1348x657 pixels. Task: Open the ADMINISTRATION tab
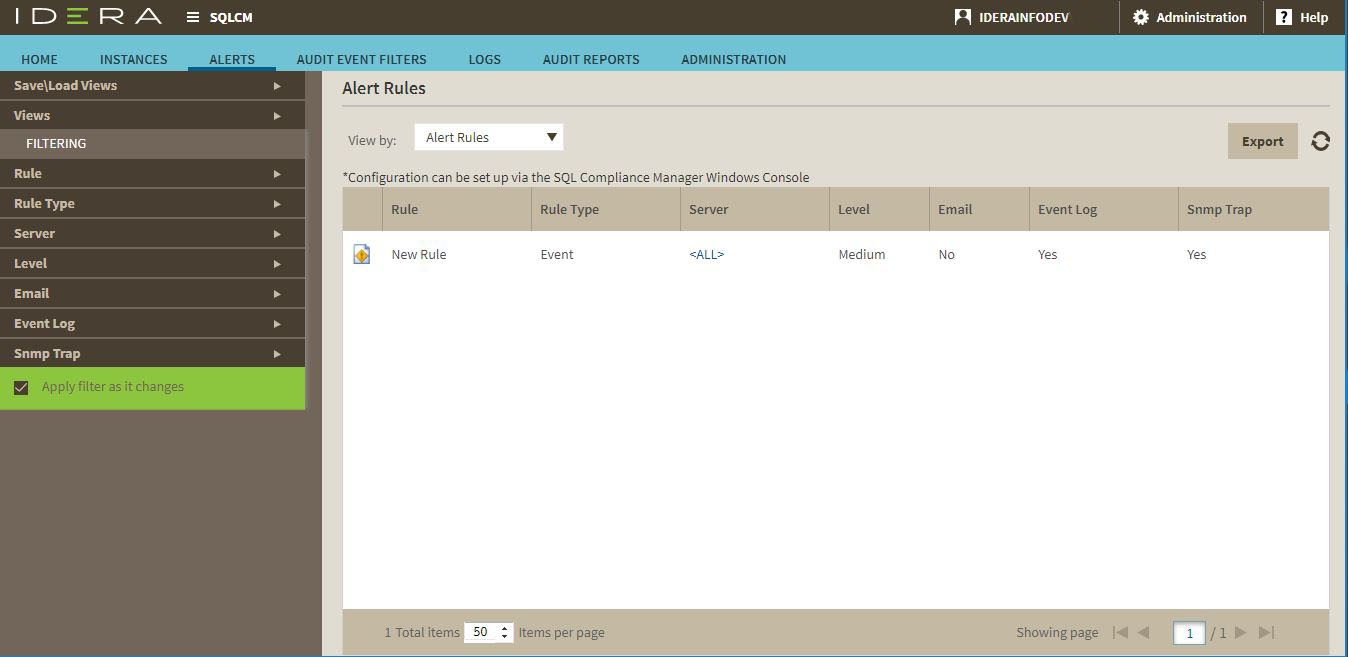click(x=733, y=59)
